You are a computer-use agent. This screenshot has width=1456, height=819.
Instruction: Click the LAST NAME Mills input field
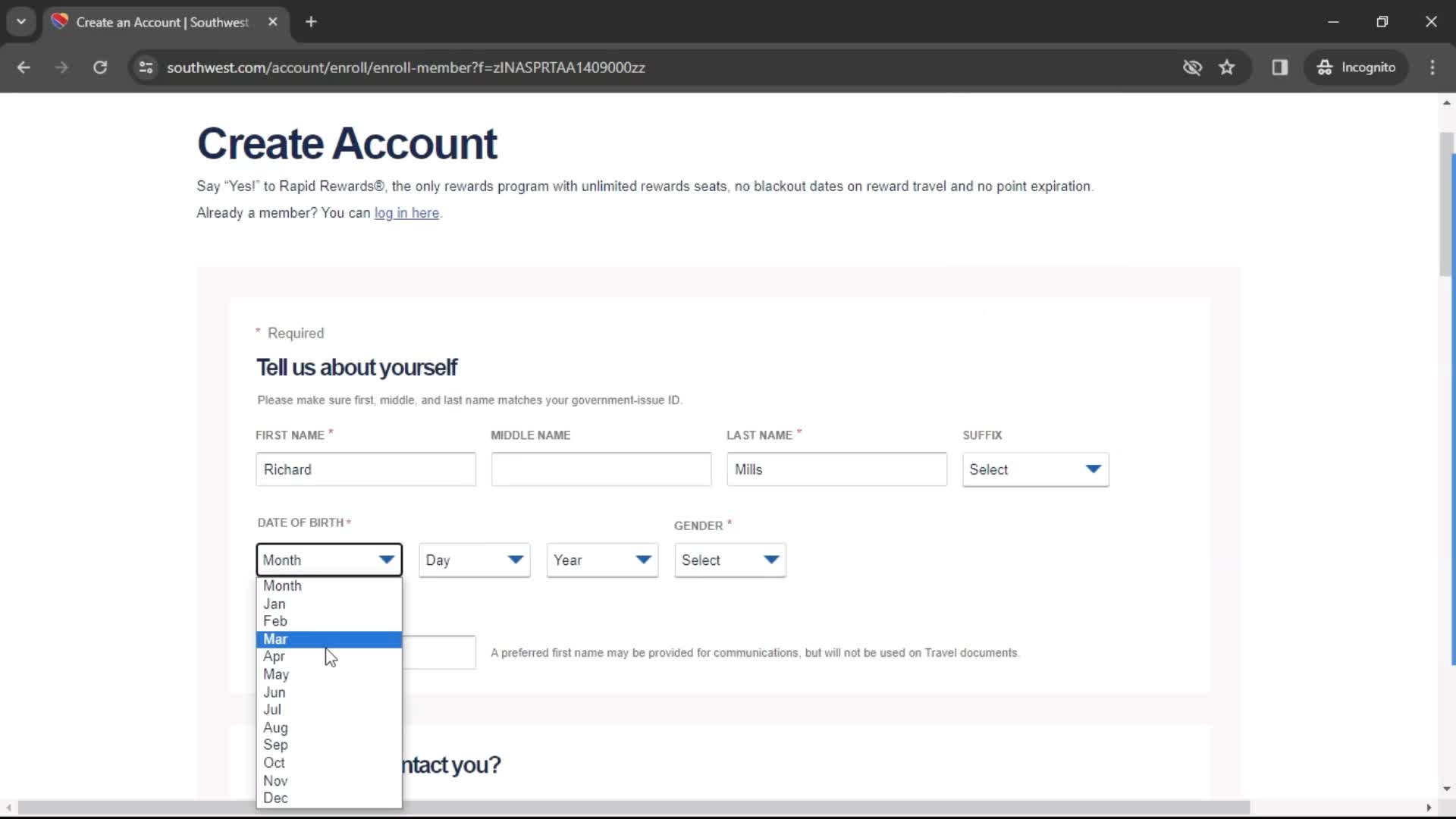click(836, 469)
